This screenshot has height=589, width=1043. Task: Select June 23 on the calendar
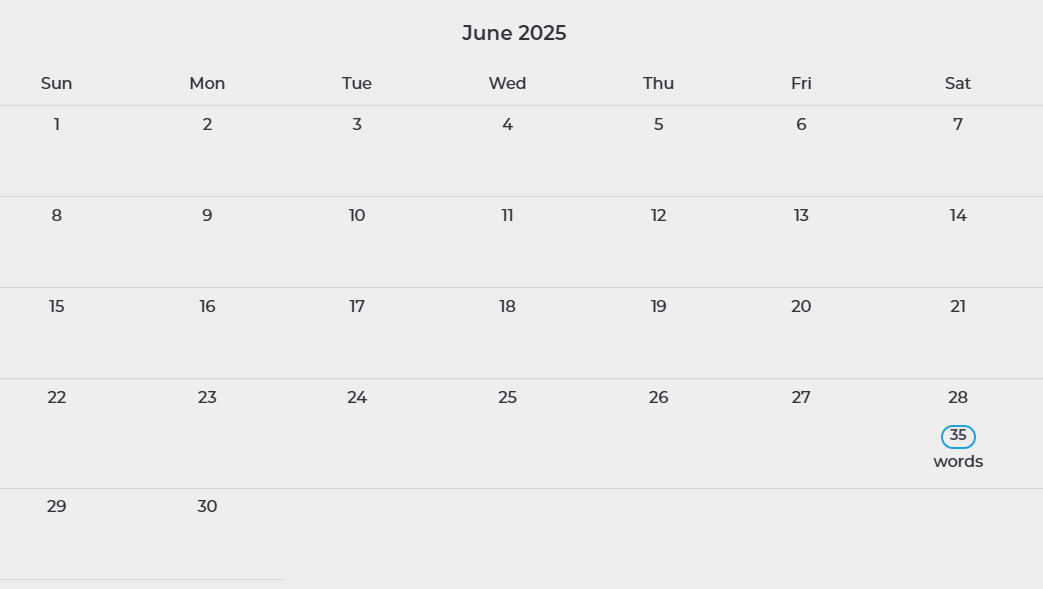(x=207, y=398)
